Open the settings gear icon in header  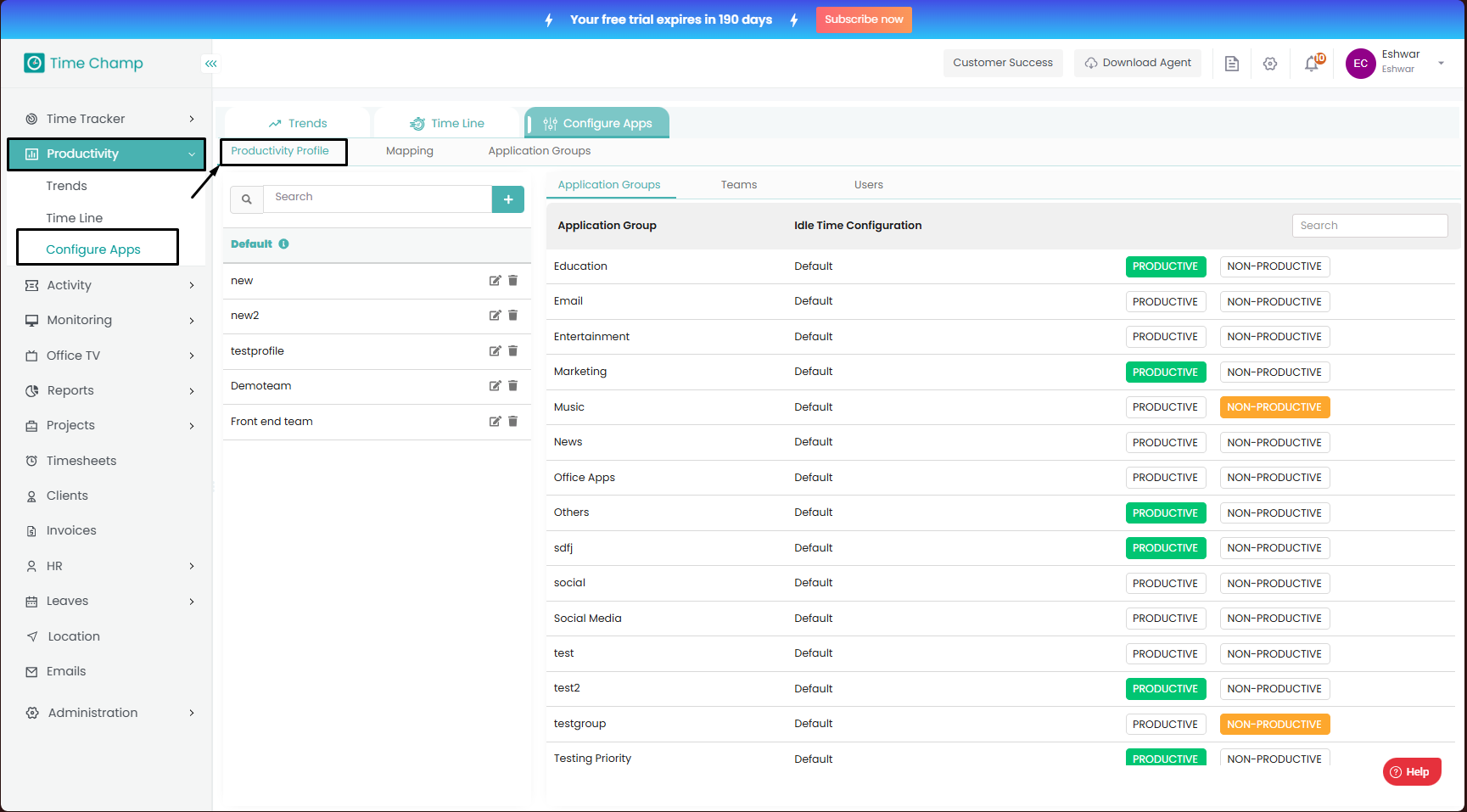(1270, 64)
